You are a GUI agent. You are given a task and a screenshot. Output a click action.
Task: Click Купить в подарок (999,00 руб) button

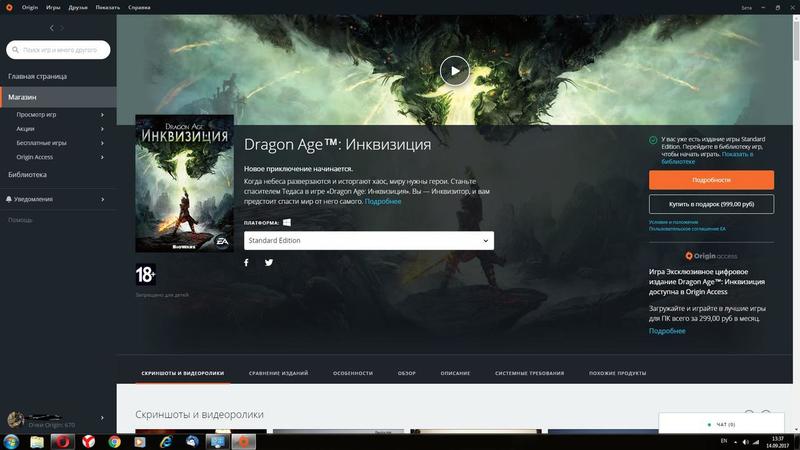point(711,204)
